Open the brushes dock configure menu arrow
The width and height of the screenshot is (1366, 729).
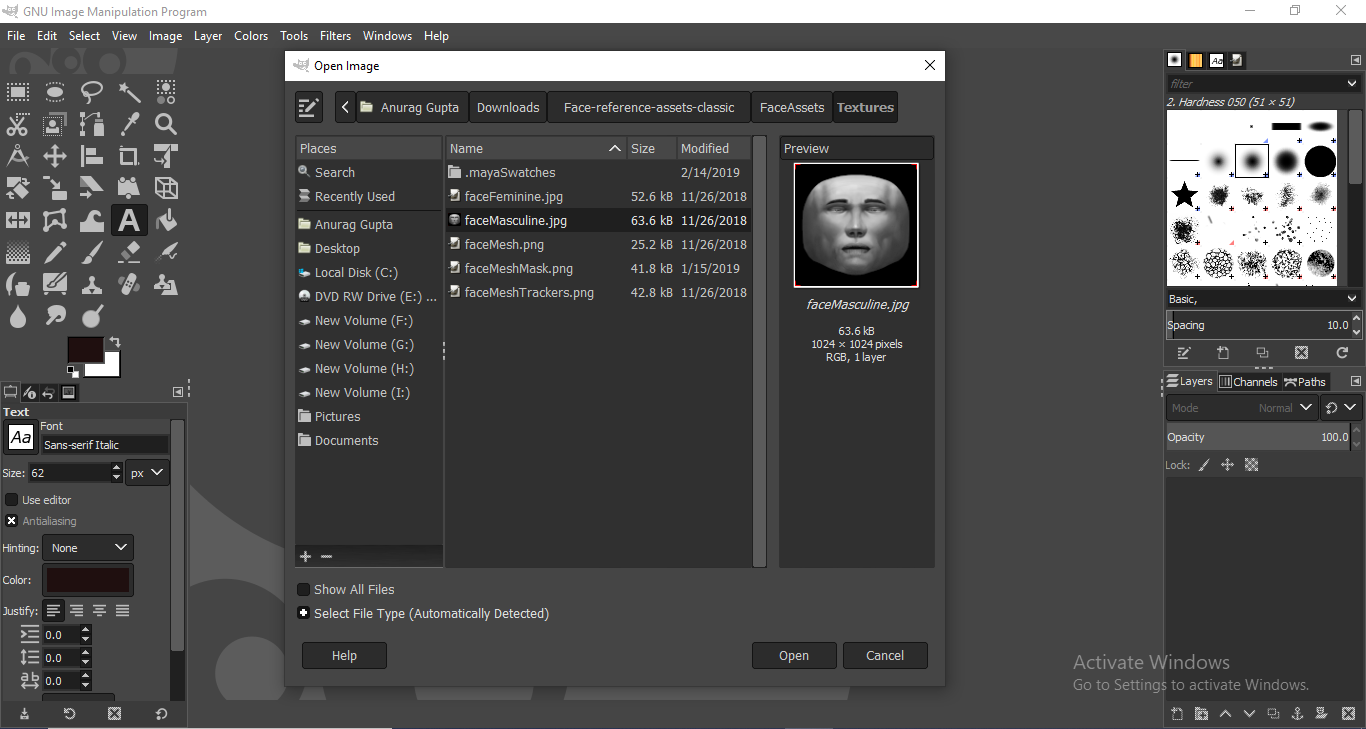click(x=1356, y=60)
